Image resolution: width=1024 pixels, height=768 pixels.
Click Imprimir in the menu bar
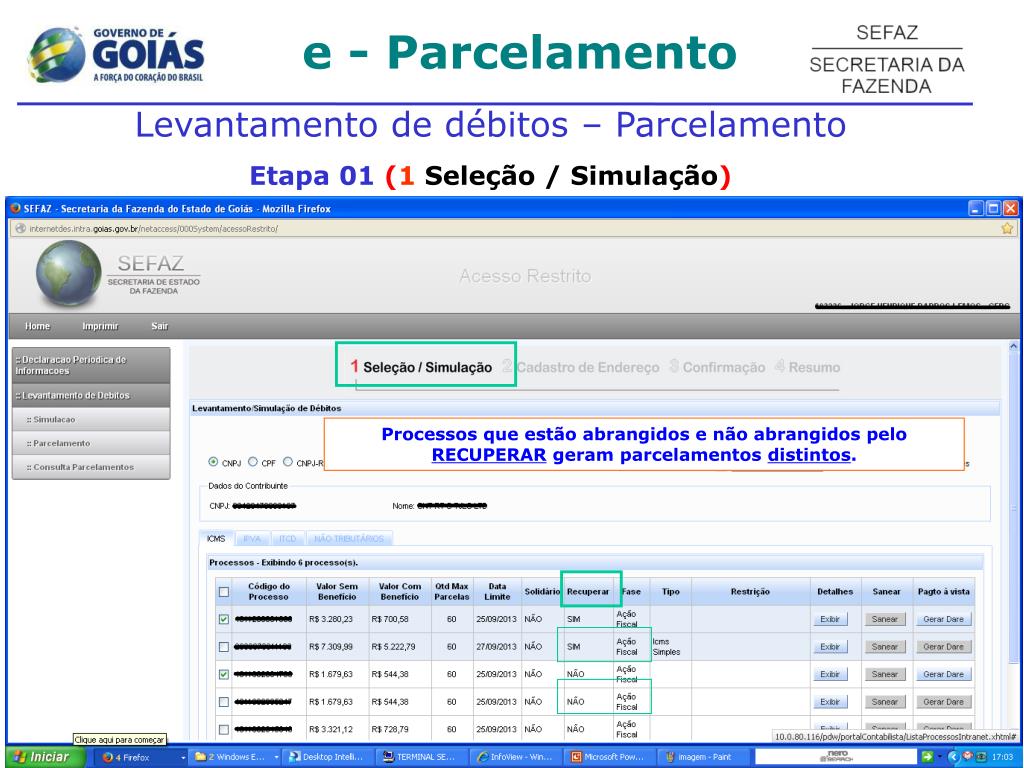[100, 326]
